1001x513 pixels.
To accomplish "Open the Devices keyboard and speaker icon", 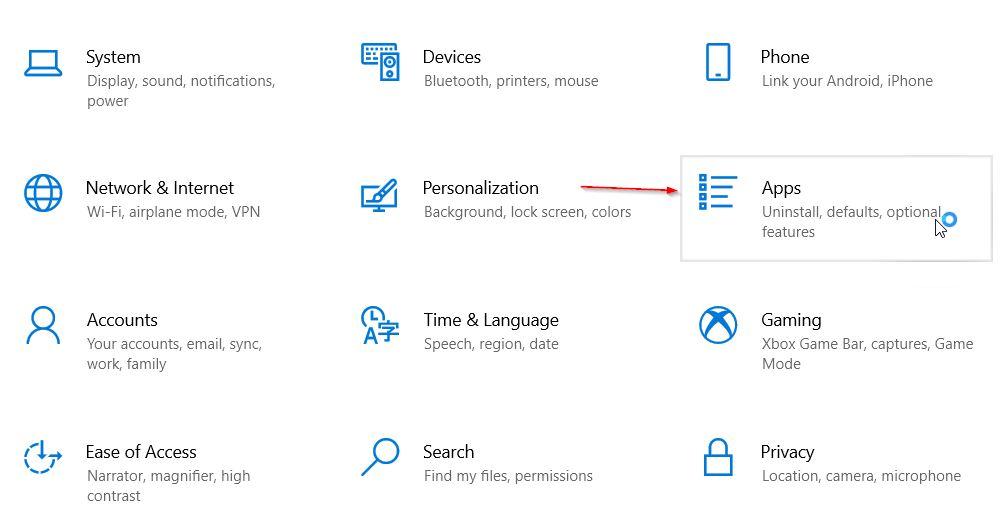I will tap(380, 62).
